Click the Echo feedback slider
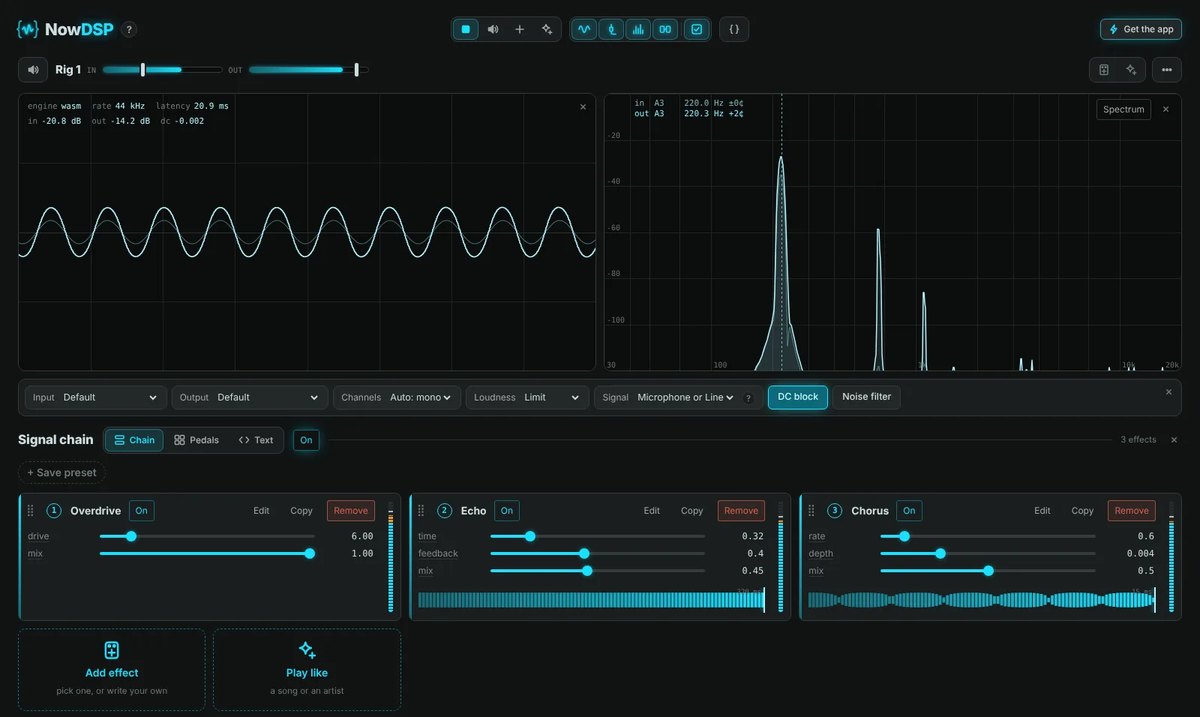1200x717 pixels. pyautogui.click(x=597, y=553)
